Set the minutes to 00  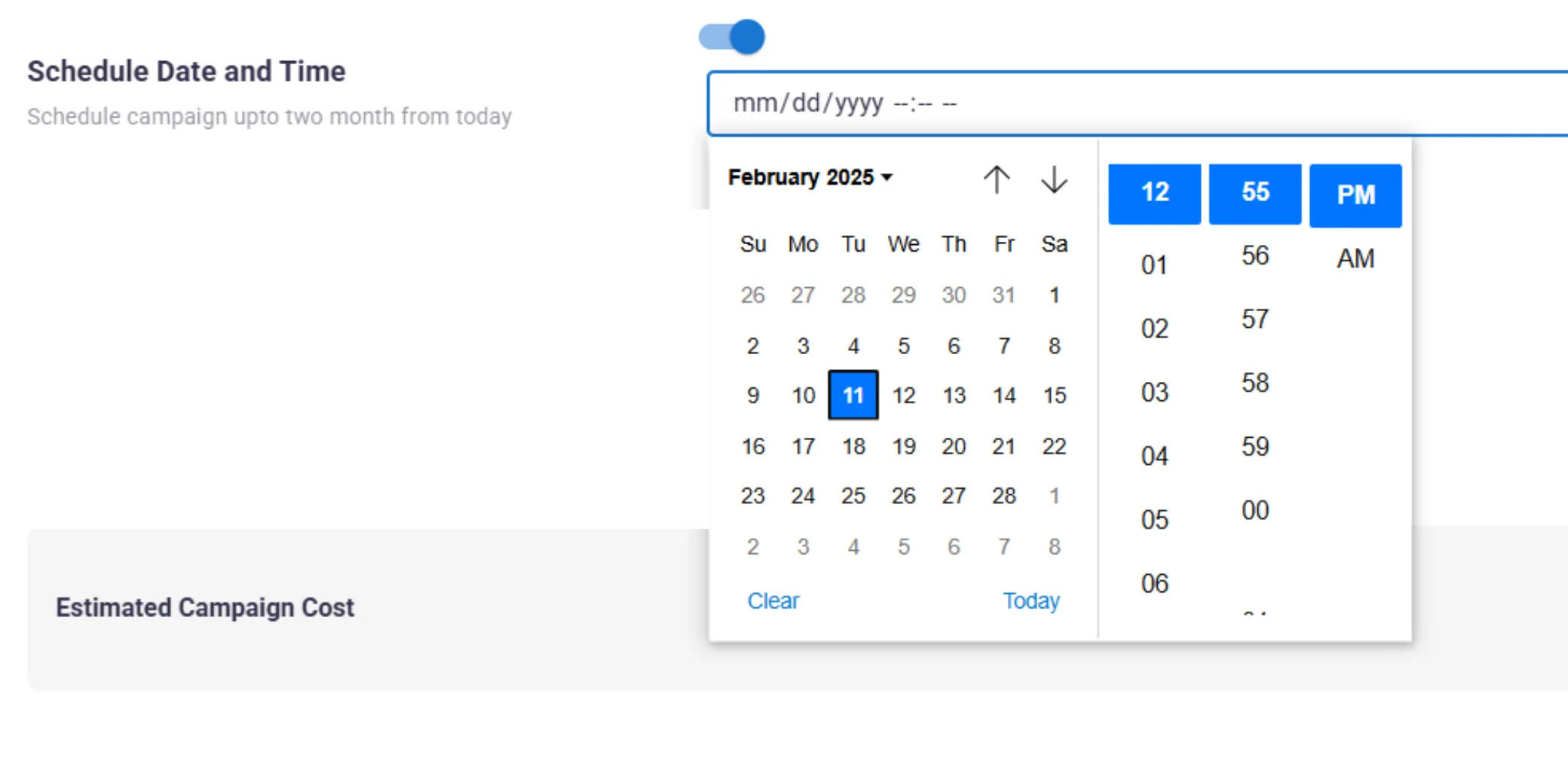(x=1255, y=510)
